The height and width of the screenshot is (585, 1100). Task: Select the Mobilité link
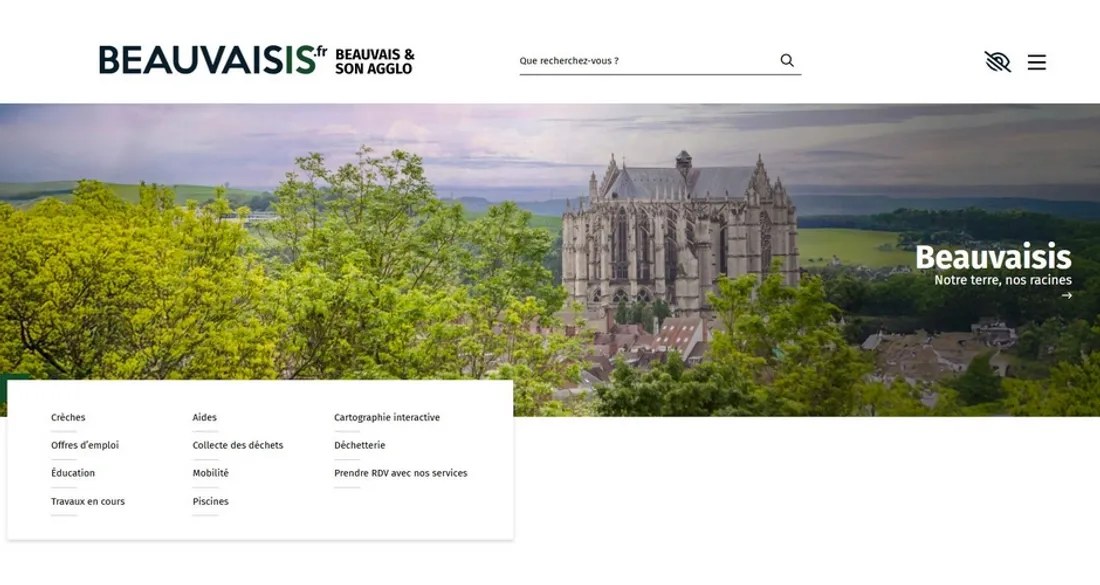click(x=210, y=473)
